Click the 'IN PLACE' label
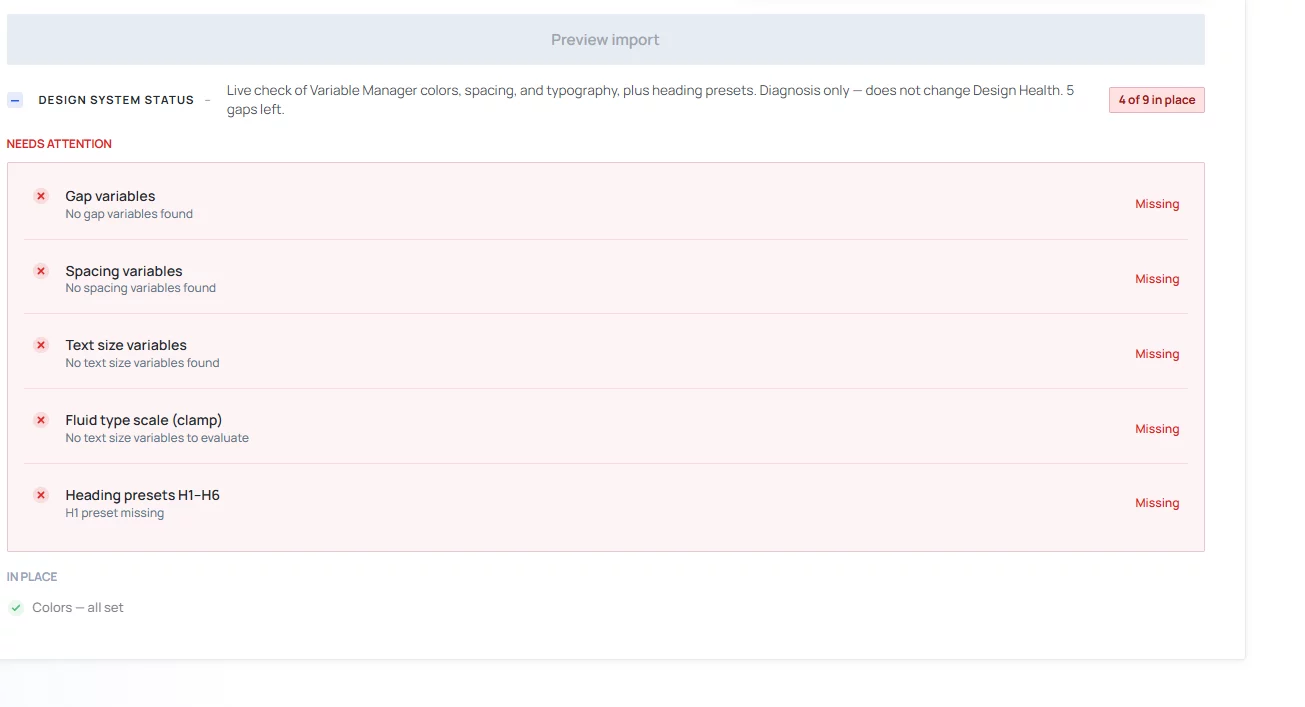Screen dimensions: 1305x707 (32, 577)
